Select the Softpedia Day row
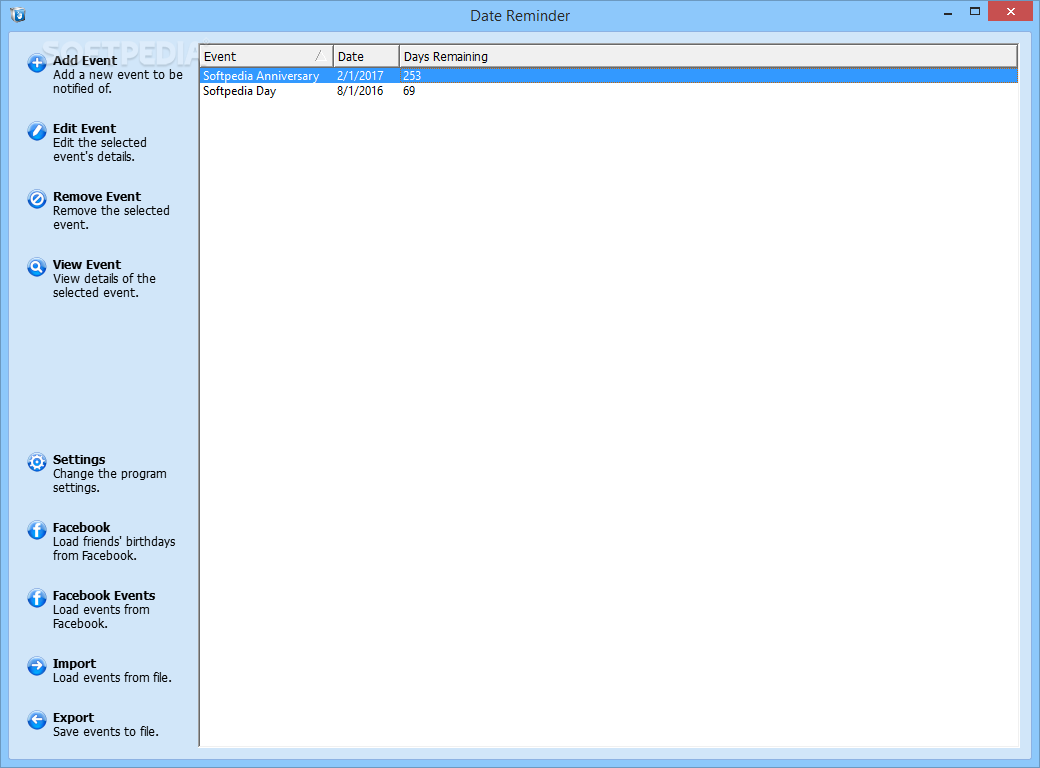Screen dimensions: 1040x768 [609, 91]
